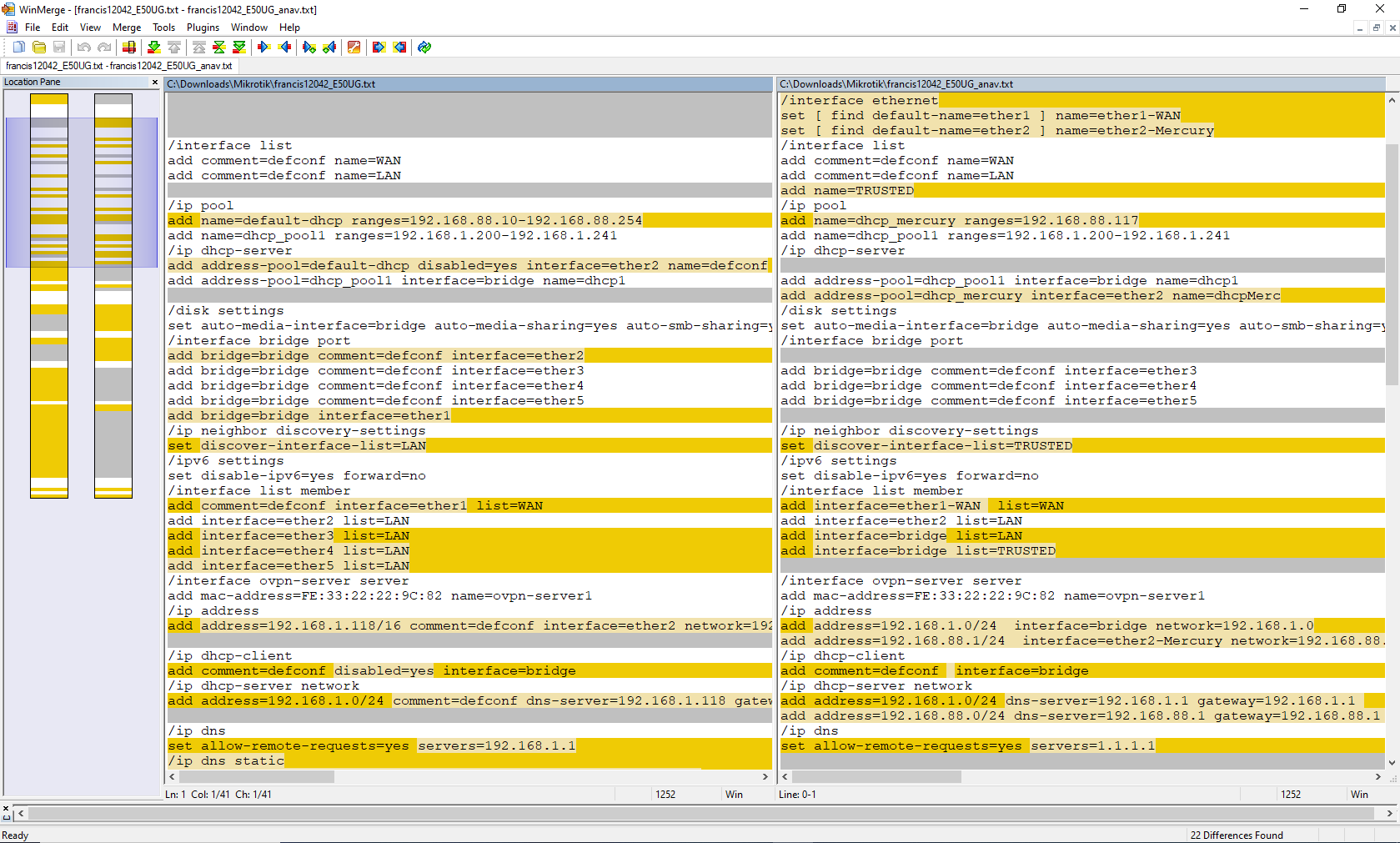The image size is (1400, 843).
Task: Jump to the last difference
Action: tap(239, 48)
